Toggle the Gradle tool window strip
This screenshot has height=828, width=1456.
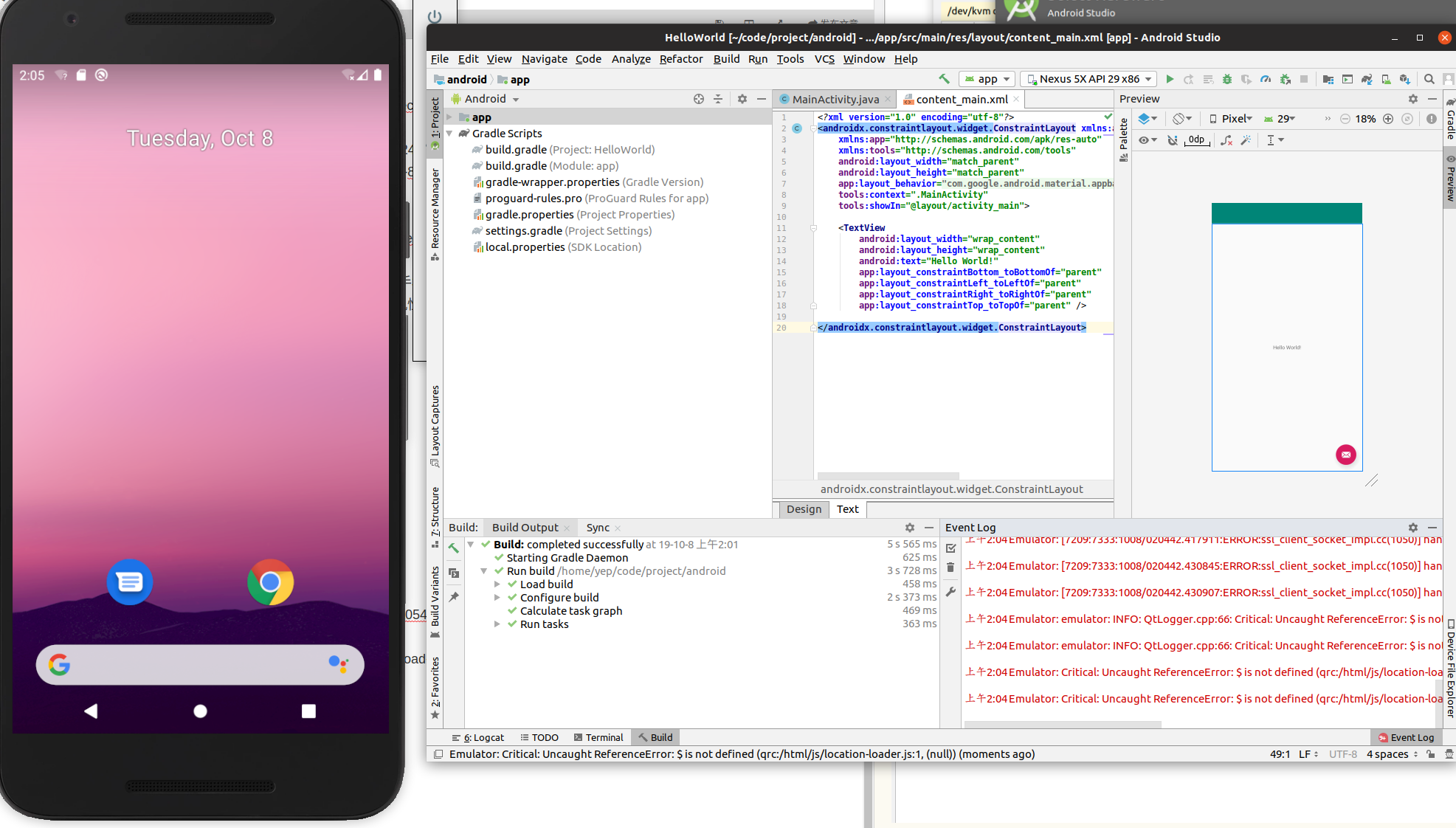point(1450,119)
